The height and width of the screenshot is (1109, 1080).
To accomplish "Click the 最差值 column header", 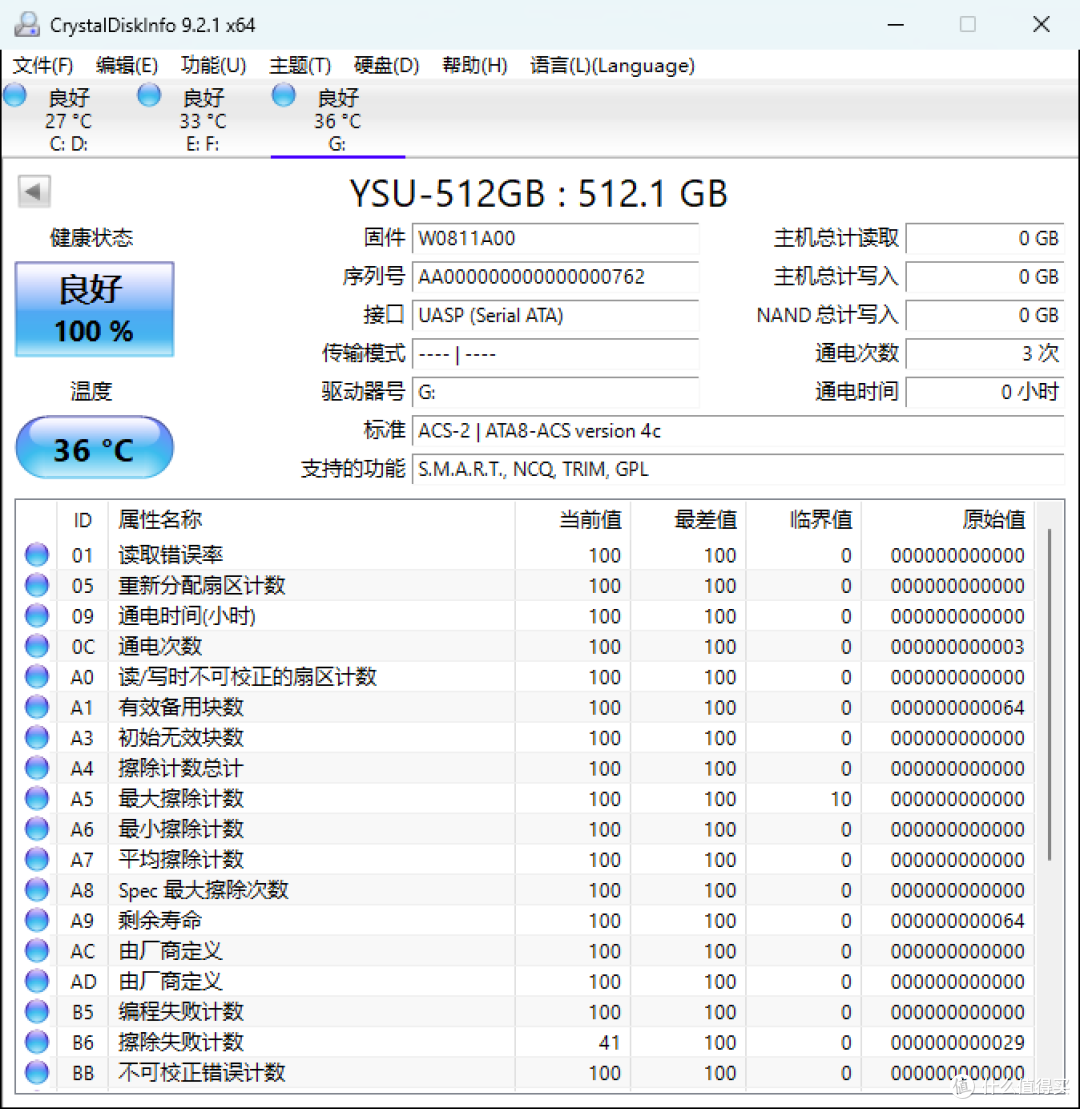I will pyautogui.click(x=688, y=520).
